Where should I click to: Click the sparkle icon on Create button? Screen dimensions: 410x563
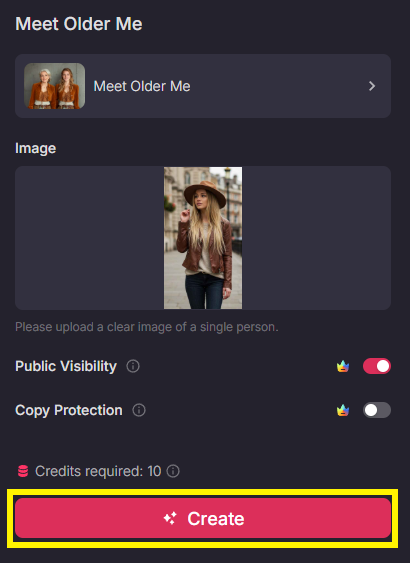170,518
